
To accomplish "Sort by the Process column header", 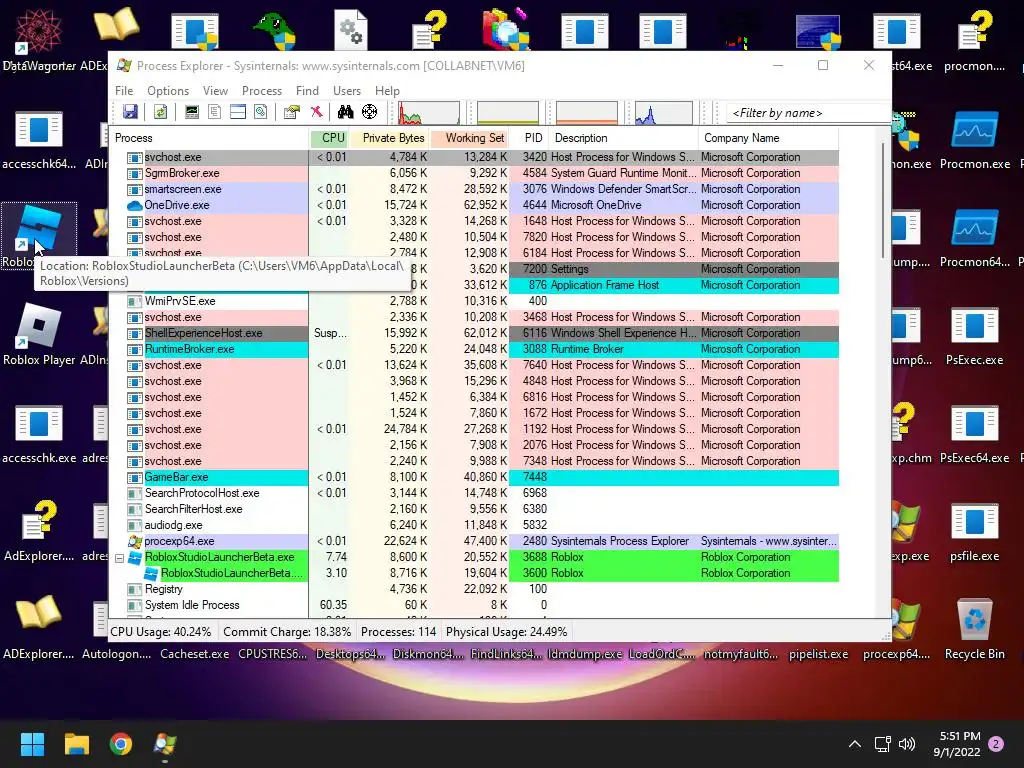I will tap(209, 138).
